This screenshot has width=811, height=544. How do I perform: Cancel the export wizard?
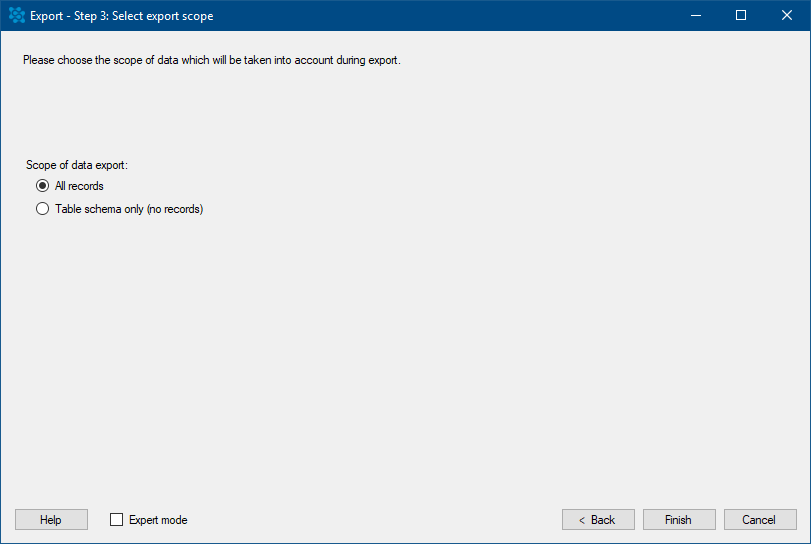pos(760,520)
